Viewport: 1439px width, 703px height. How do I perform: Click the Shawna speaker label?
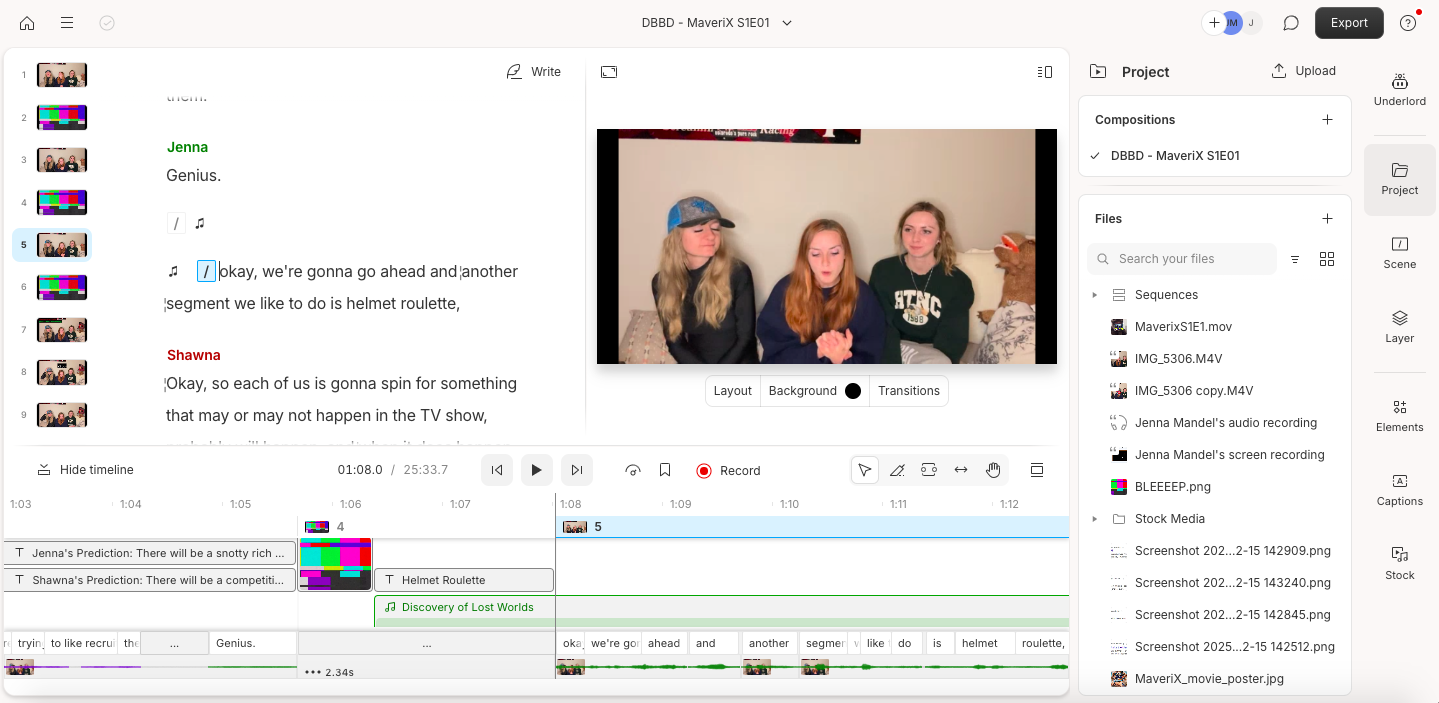point(193,355)
